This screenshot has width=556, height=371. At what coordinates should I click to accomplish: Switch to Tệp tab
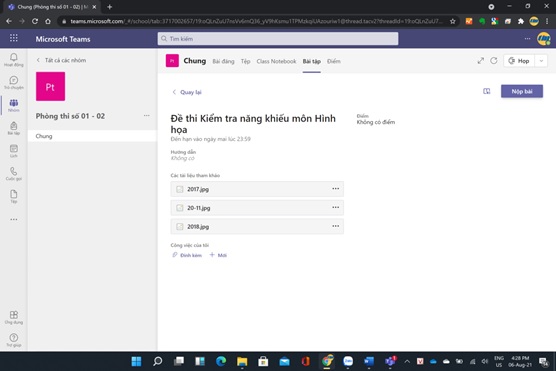click(x=245, y=61)
